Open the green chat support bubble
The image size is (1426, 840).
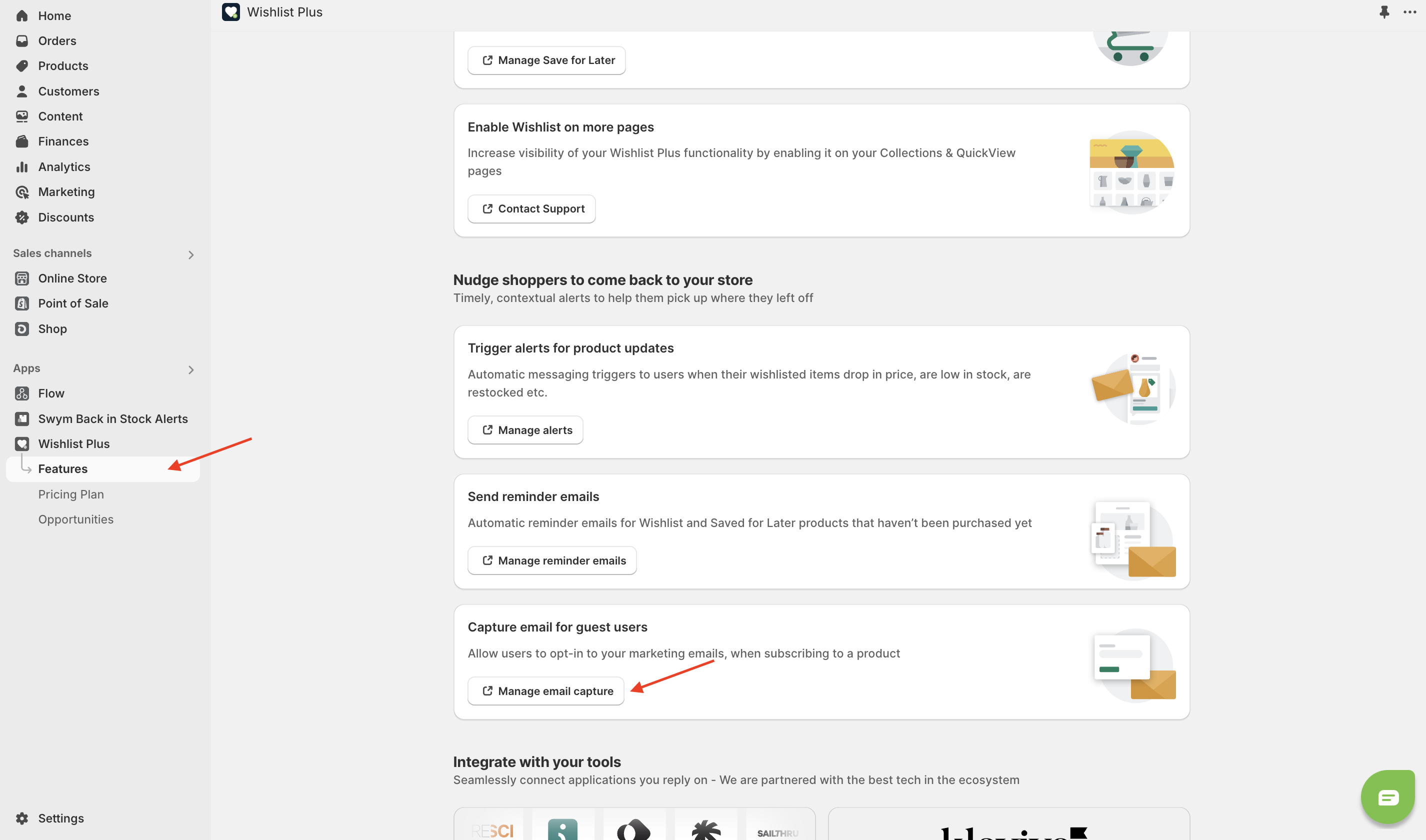coord(1387,797)
